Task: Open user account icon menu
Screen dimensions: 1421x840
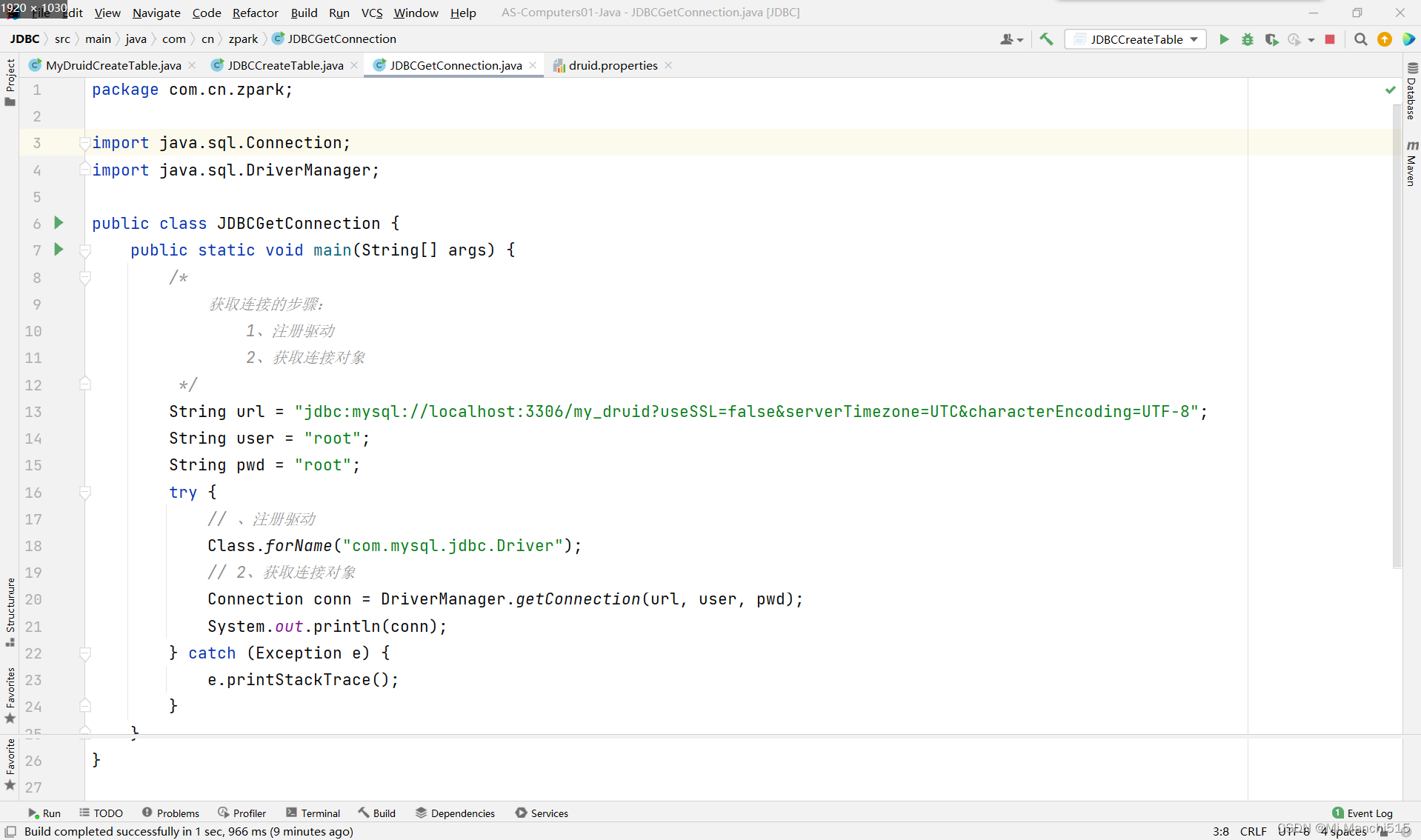Action: (1011, 39)
